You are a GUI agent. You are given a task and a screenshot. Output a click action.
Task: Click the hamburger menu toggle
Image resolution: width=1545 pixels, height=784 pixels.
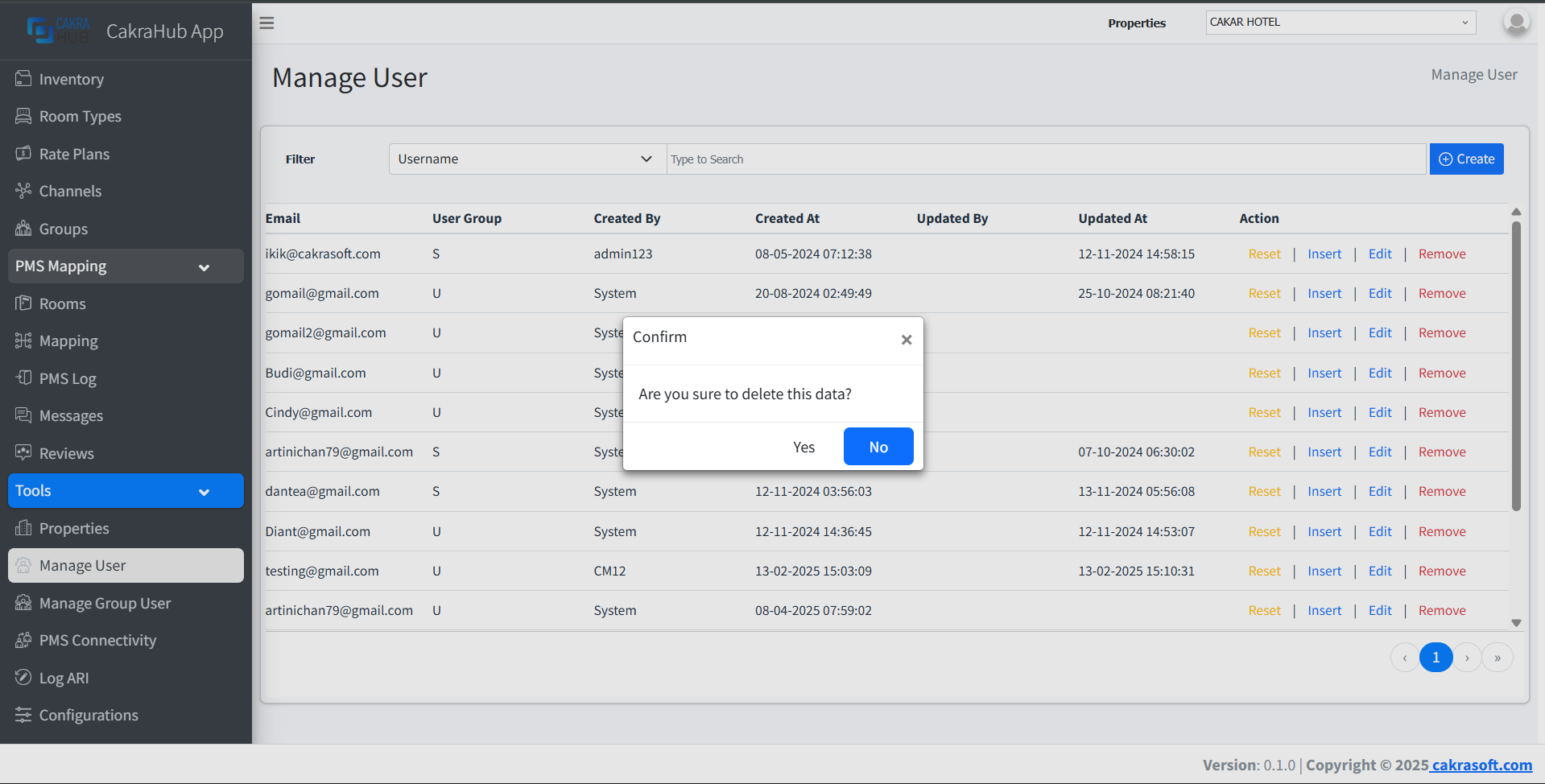[266, 23]
